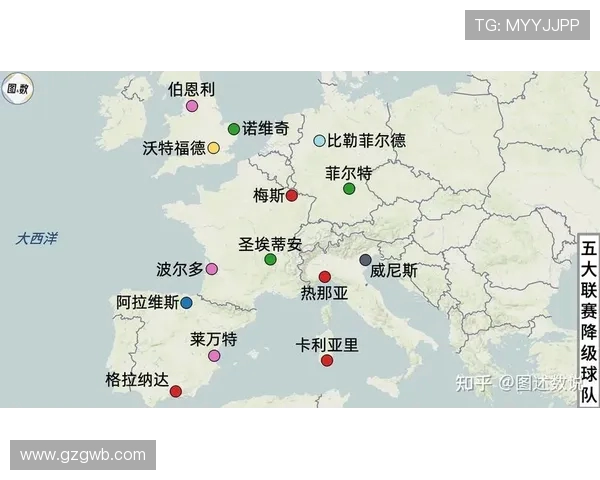The width and height of the screenshot is (600, 480).
Task: Click the light blue marker beside 比勒菲尔德
Action: click(x=320, y=140)
